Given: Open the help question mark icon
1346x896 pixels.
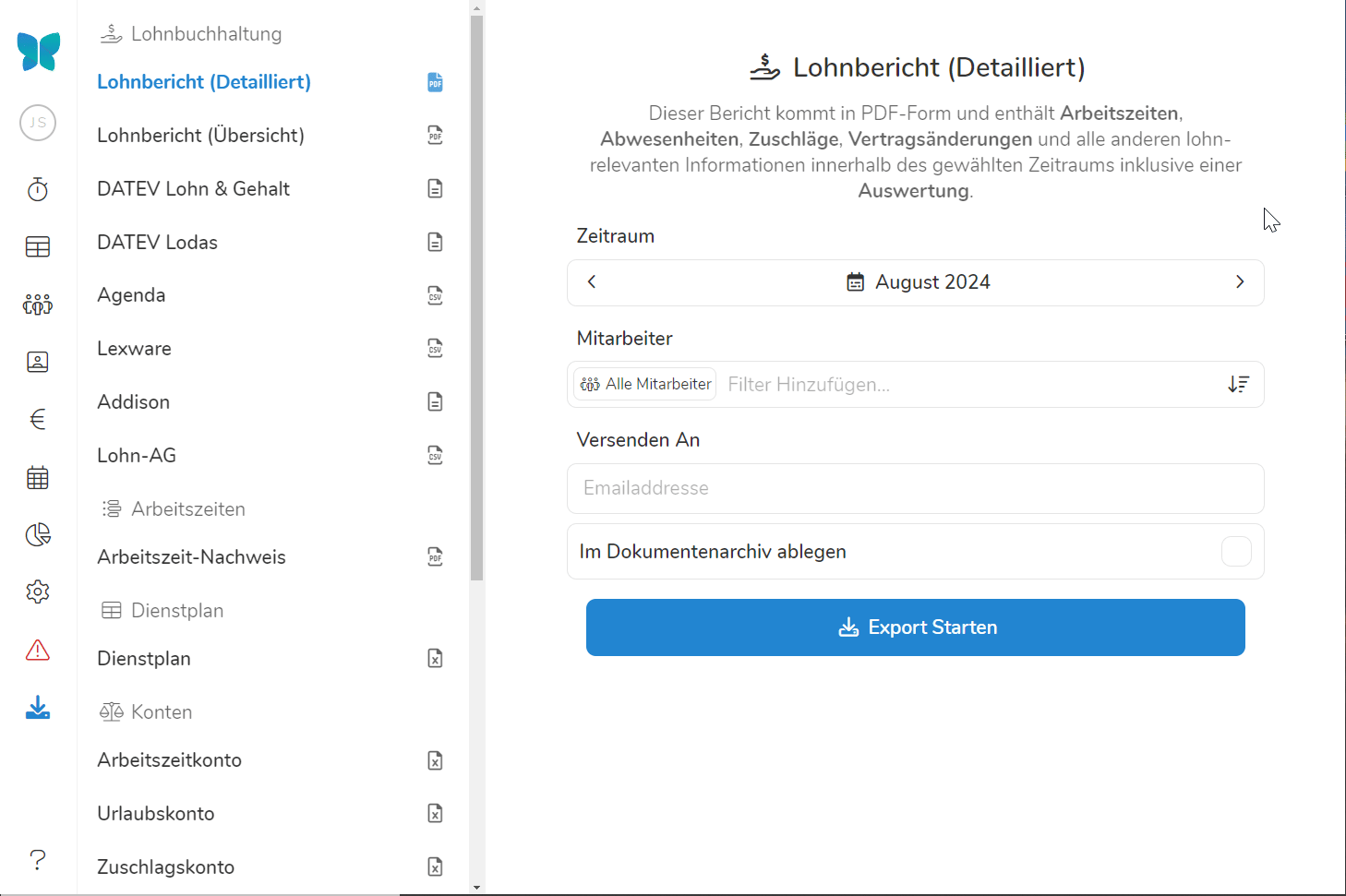Looking at the screenshot, I should click(x=38, y=859).
